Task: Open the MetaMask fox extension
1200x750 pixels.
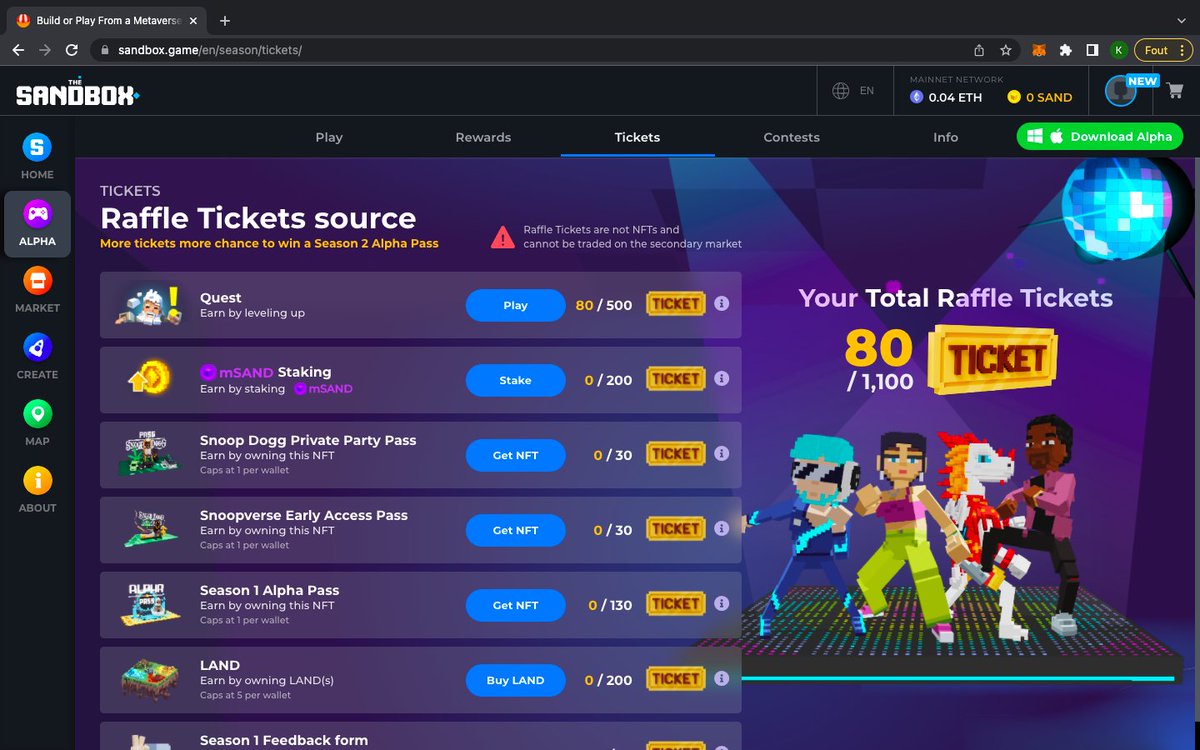Action: tap(1040, 50)
